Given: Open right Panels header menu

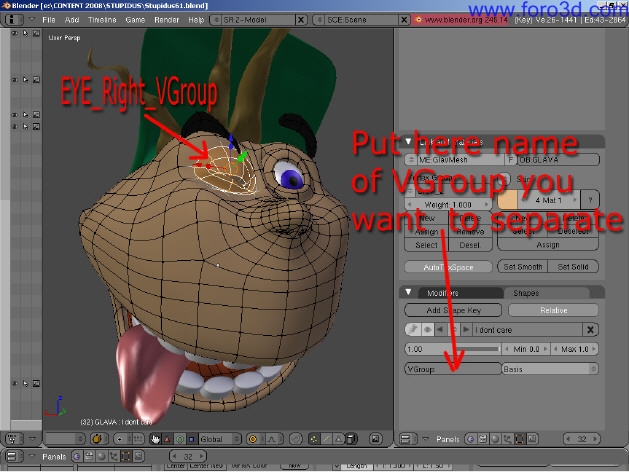Looking at the screenshot, I should pos(448,439).
